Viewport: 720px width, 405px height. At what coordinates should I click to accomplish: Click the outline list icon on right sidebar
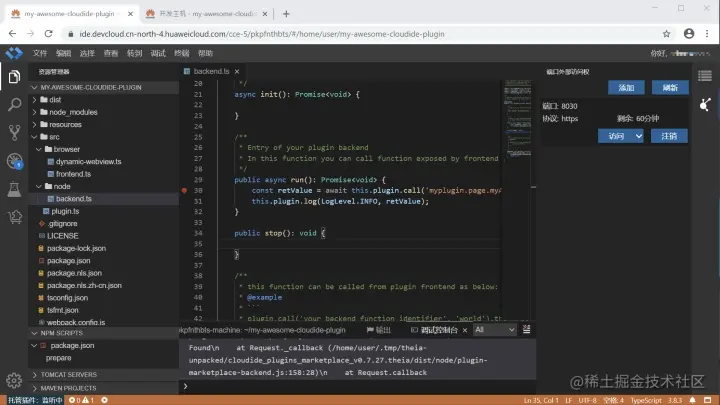click(705, 76)
